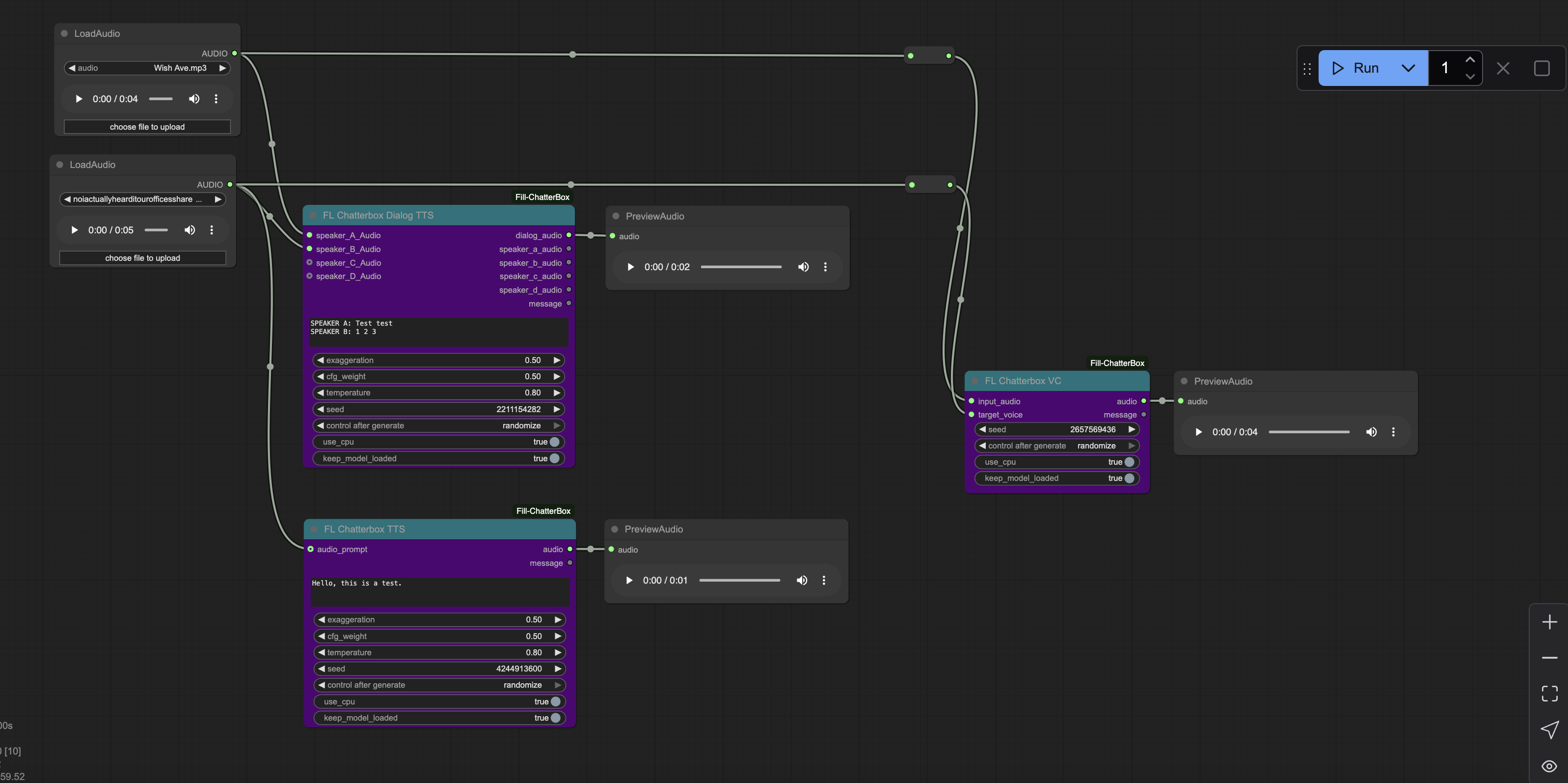The image size is (1568, 783).
Task: Toggle keep_model_loaded in Dialog TTS node
Action: pyautogui.click(x=555, y=458)
